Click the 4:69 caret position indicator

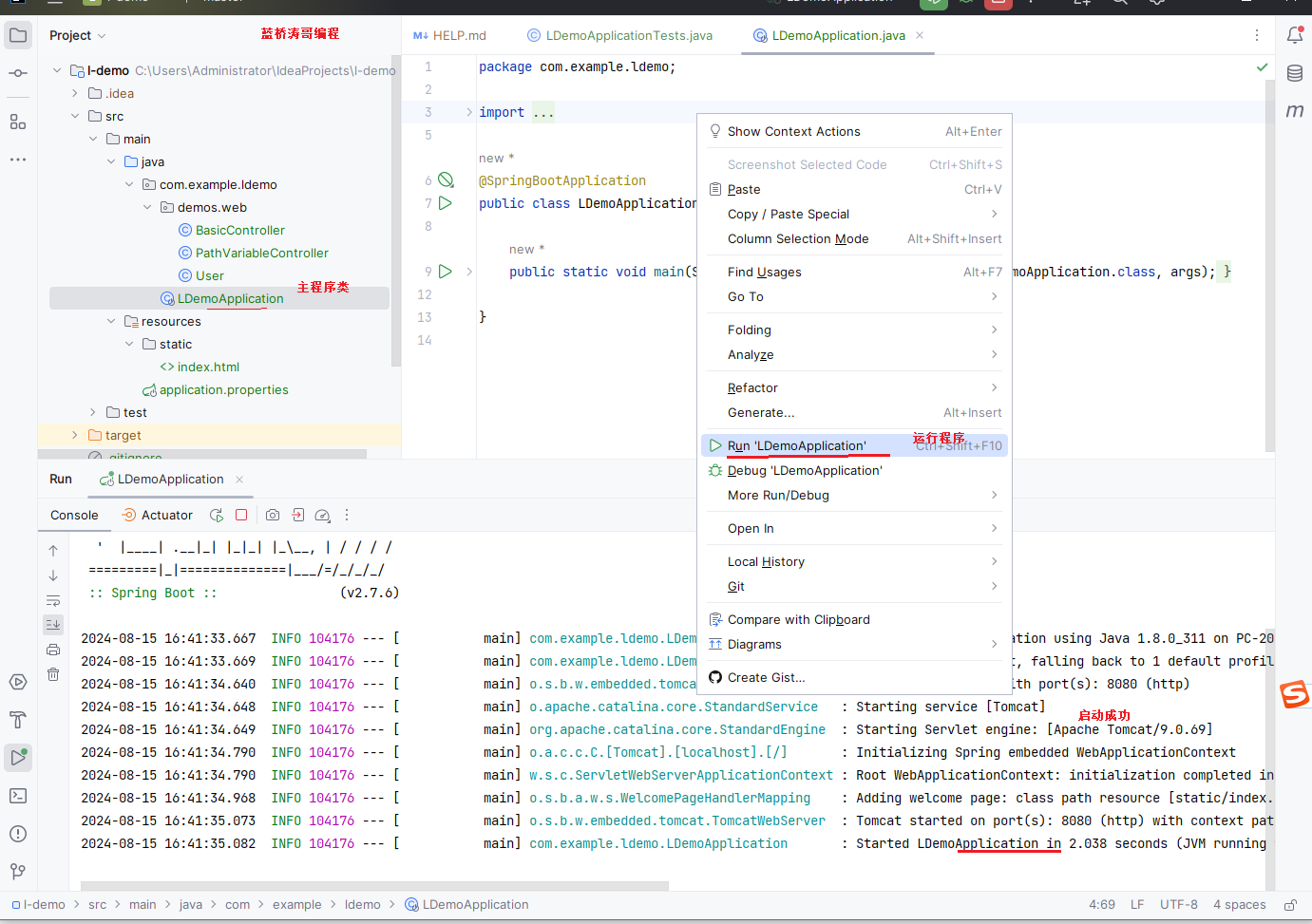1102,905
